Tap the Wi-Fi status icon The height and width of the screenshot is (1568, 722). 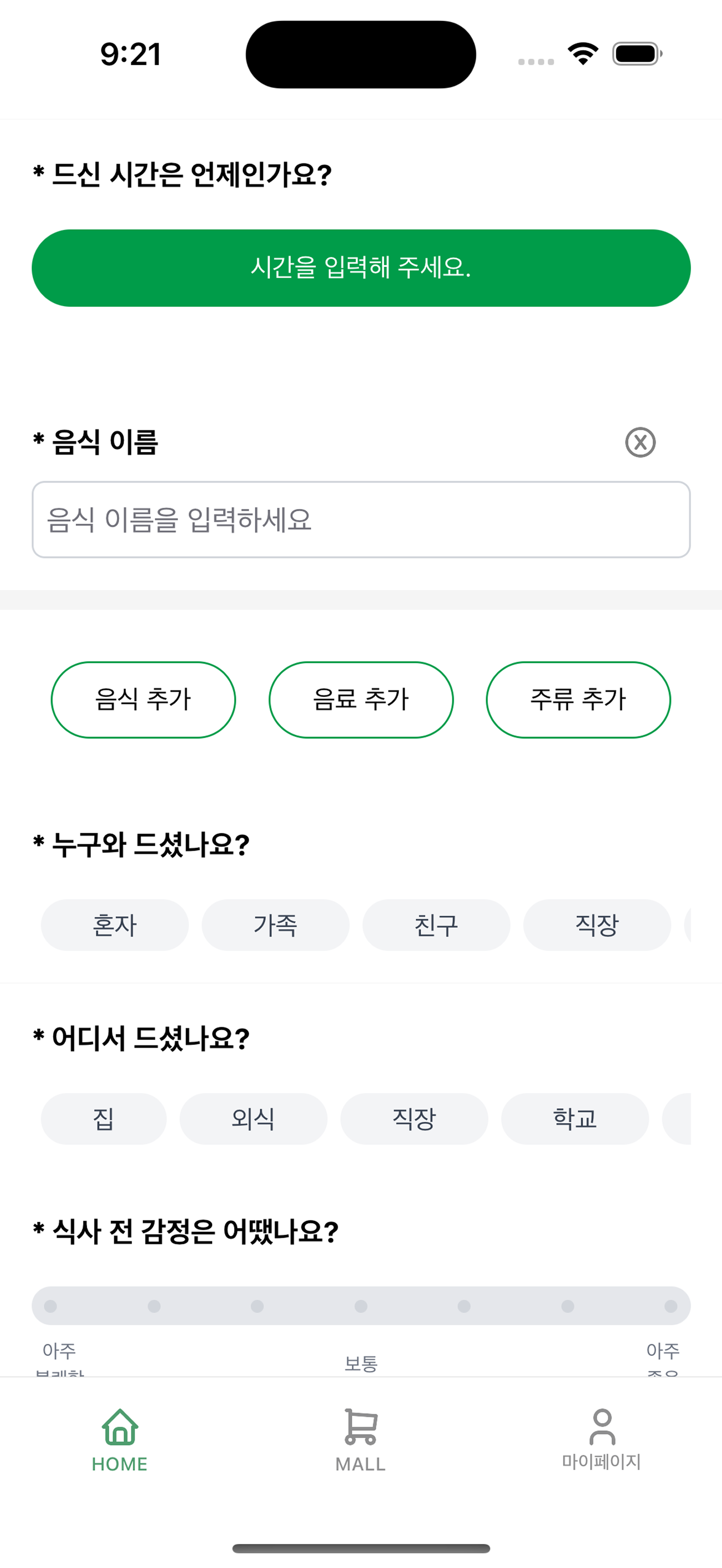pyautogui.click(x=583, y=54)
